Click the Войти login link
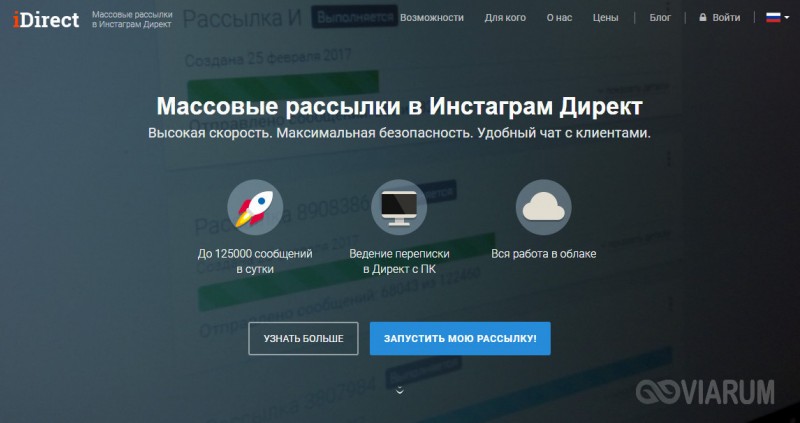 [x=726, y=18]
